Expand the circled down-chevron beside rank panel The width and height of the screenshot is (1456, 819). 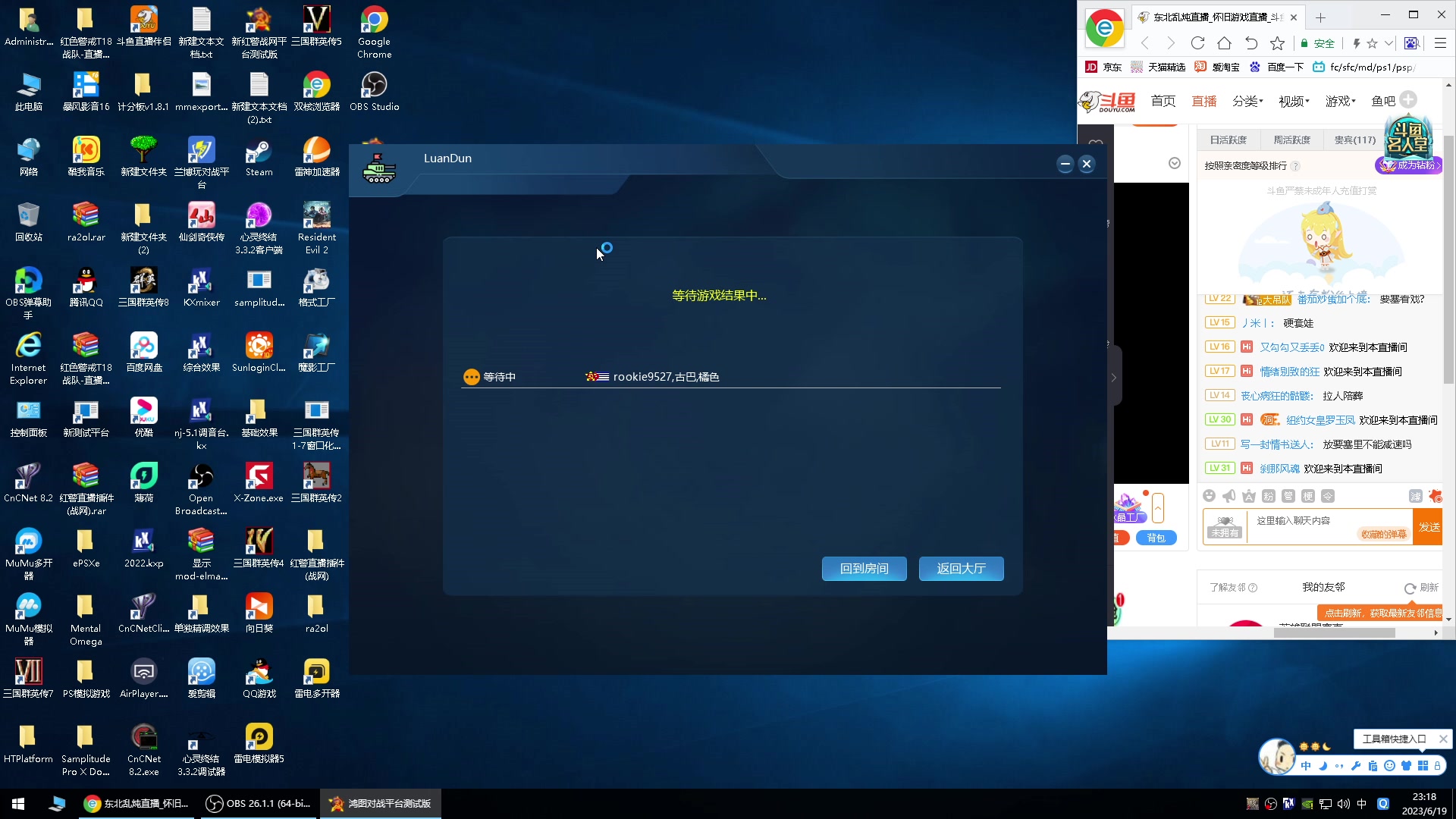tap(1174, 163)
